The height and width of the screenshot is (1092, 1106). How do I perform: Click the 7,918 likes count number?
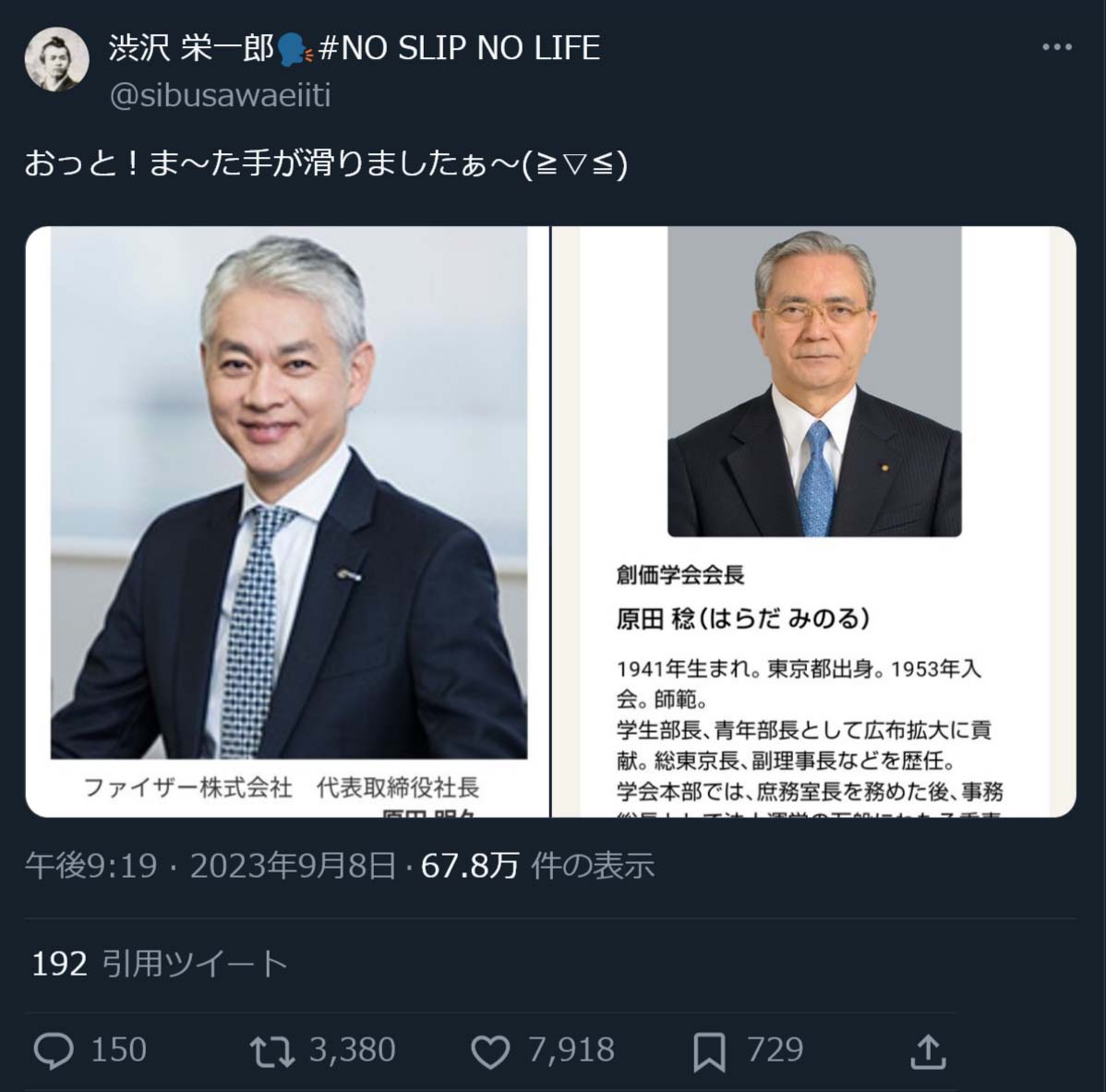pyautogui.click(x=571, y=1050)
